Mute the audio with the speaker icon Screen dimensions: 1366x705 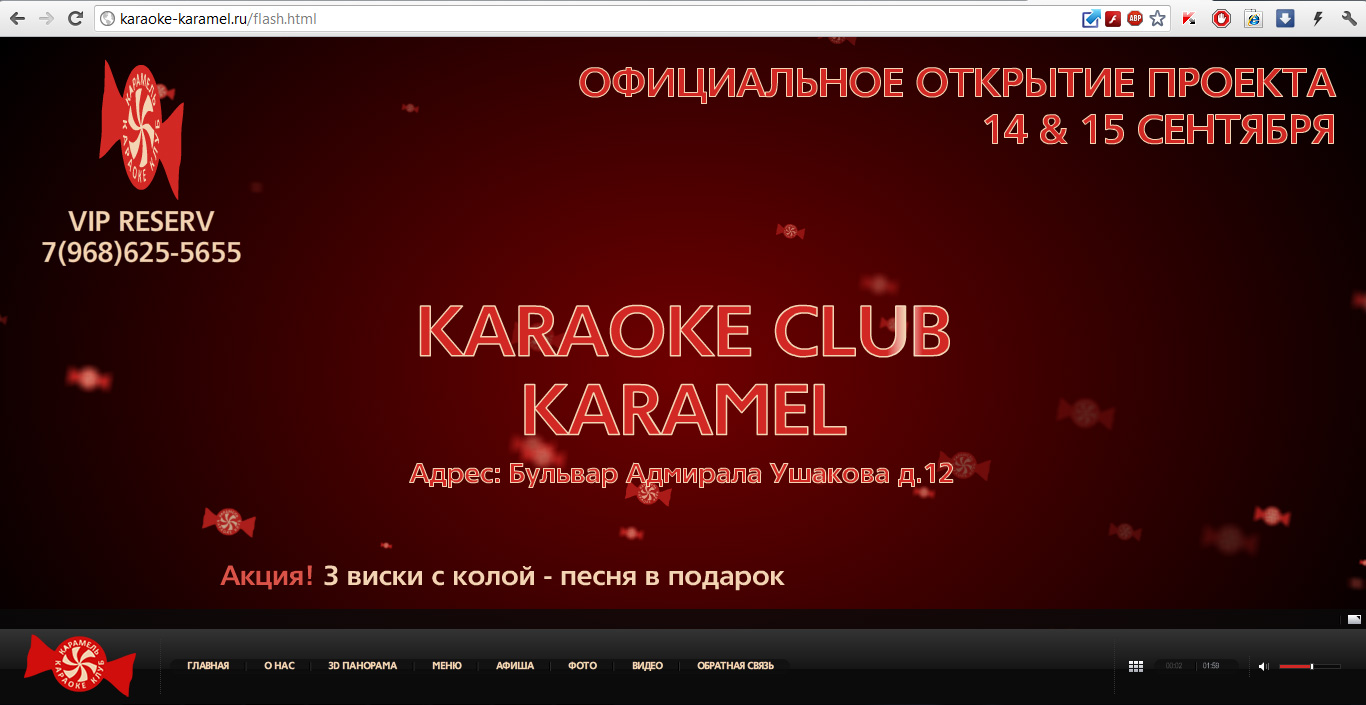pos(1263,666)
